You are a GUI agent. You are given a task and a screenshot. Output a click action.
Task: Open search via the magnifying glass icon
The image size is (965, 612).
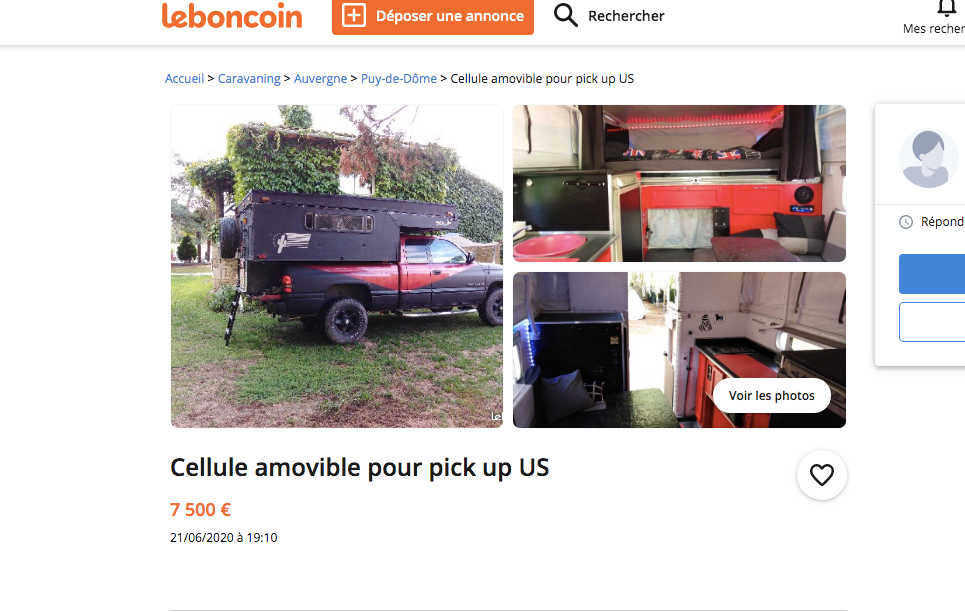(x=565, y=15)
